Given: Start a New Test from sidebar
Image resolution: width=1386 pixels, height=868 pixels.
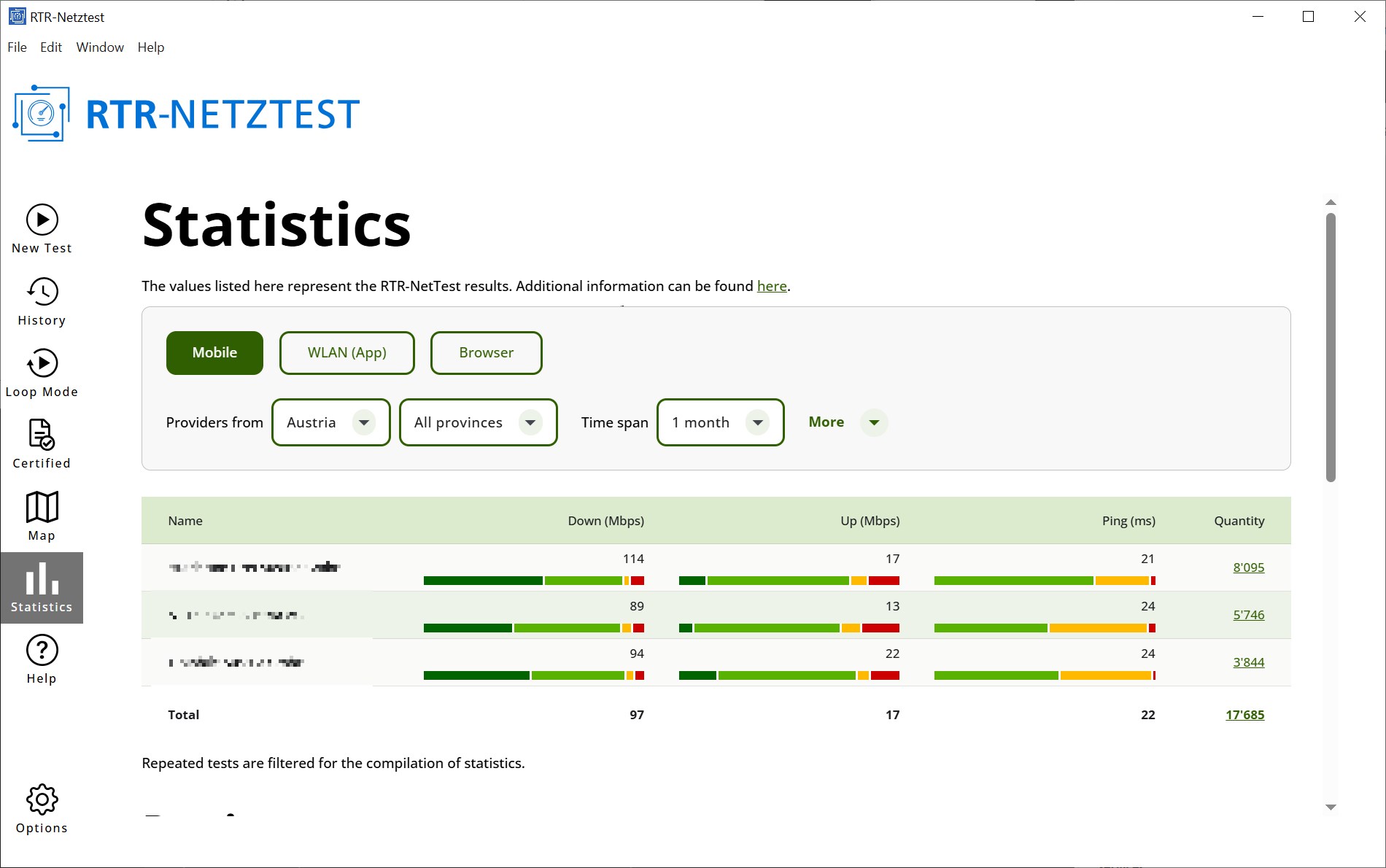Looking at the screenshot, I should point(42,229).
